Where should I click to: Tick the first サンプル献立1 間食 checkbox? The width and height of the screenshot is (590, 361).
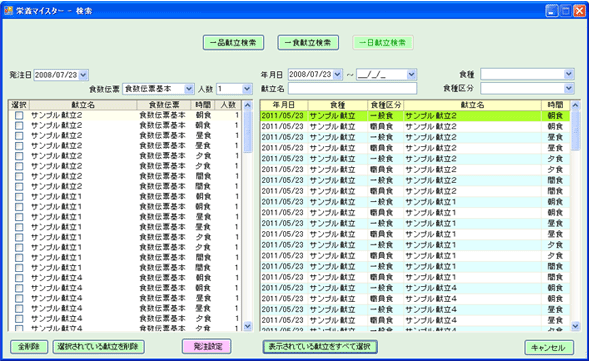(x=19, y=258)
